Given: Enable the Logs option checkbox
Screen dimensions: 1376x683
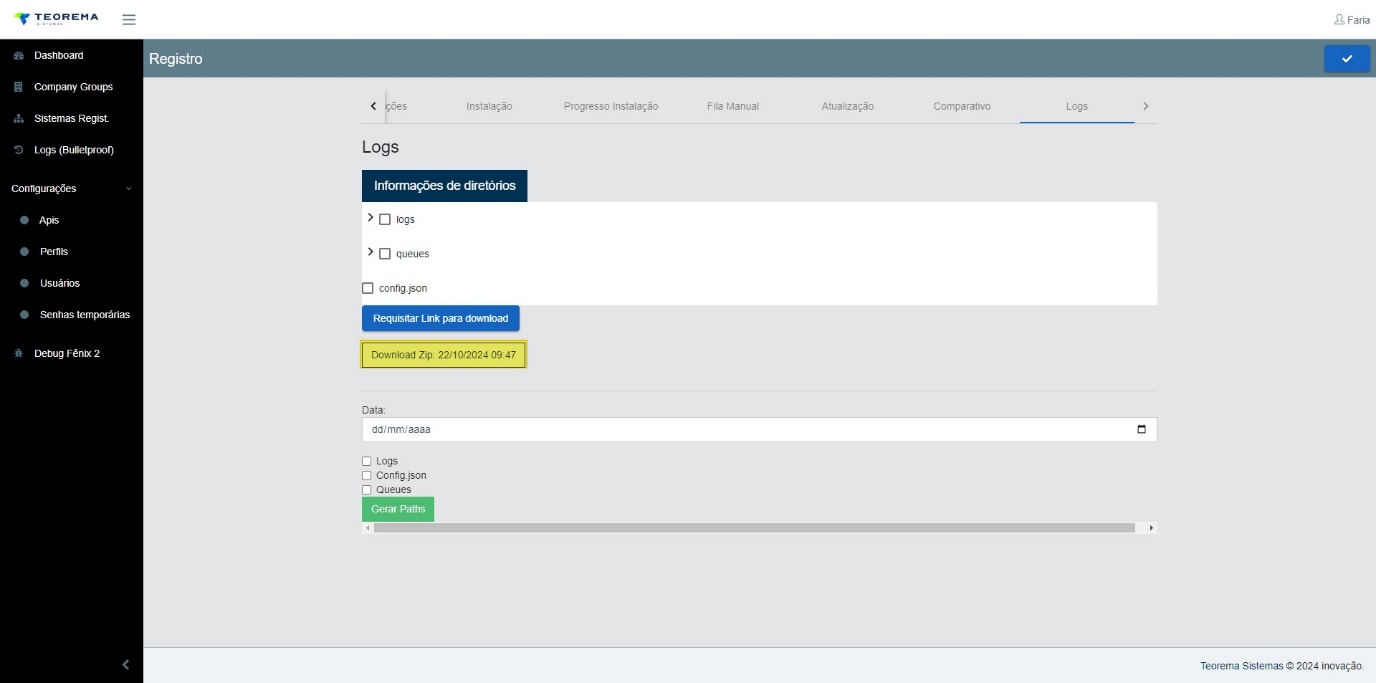Looking at the screenshot, I should (367, 461).
